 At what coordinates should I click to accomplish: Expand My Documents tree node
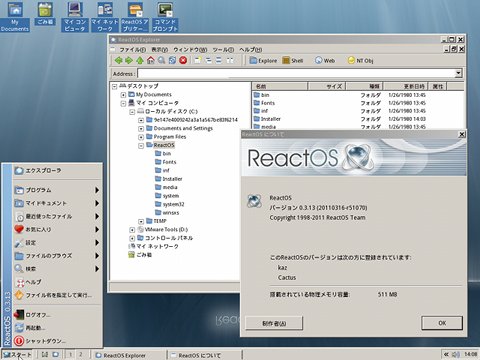(123, 95)
